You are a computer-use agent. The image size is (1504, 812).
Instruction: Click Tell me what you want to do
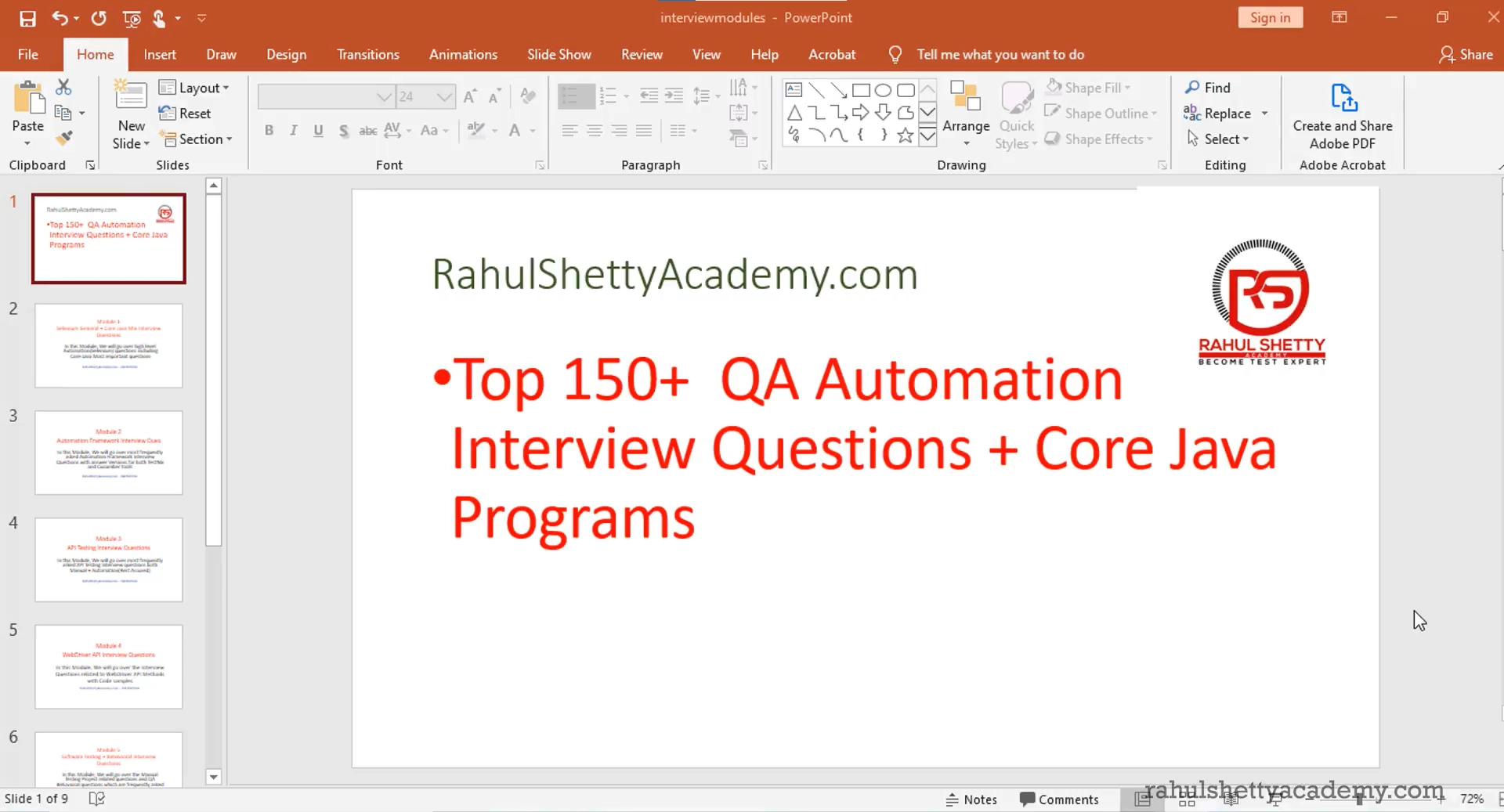(x=1000, y=54)
